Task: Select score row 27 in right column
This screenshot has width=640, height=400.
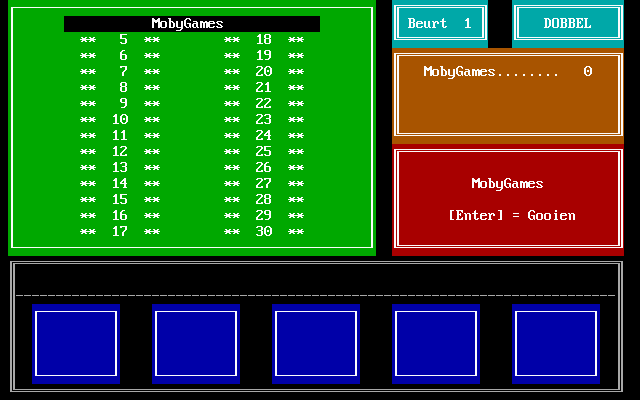Action: pyautogui.click(x=264, y=184)
